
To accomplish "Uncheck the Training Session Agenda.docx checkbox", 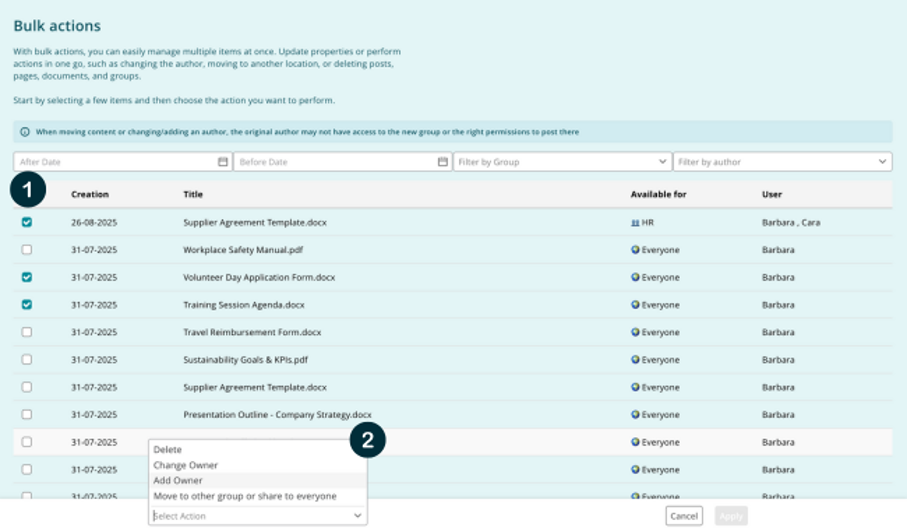I will click(x=27, y=305).
